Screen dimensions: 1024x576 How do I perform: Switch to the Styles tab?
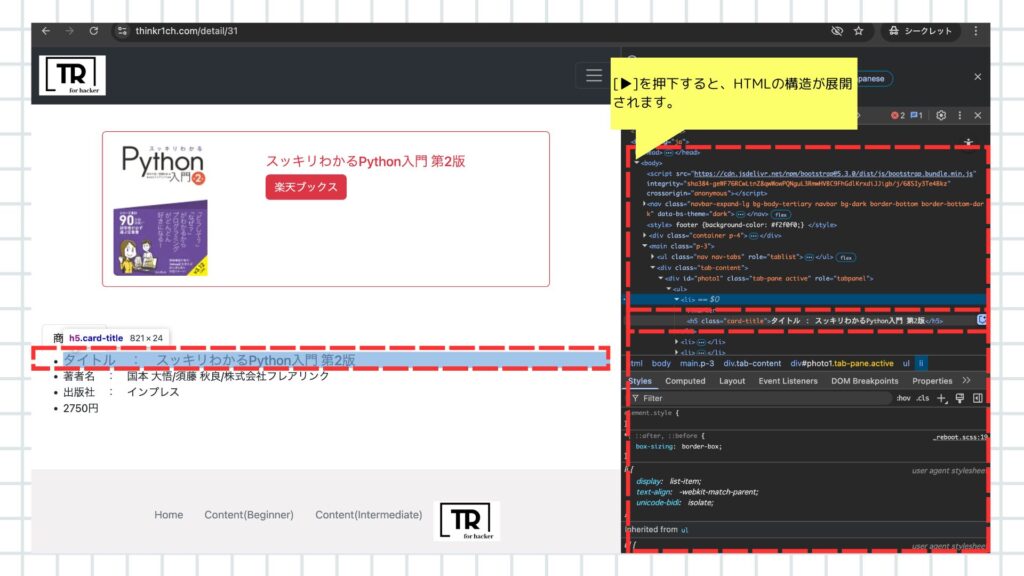(639, 381)
